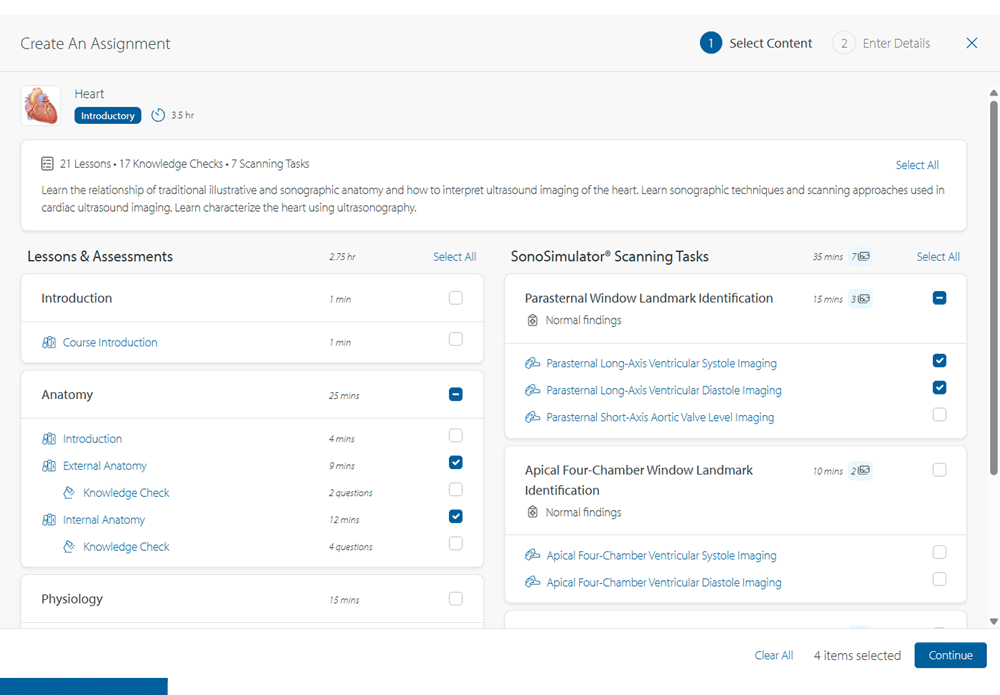Click the scan icon beside Parasternal Short-Axis Aortic Valve
The image size is (1000, 695).
(x=533, y=417)
